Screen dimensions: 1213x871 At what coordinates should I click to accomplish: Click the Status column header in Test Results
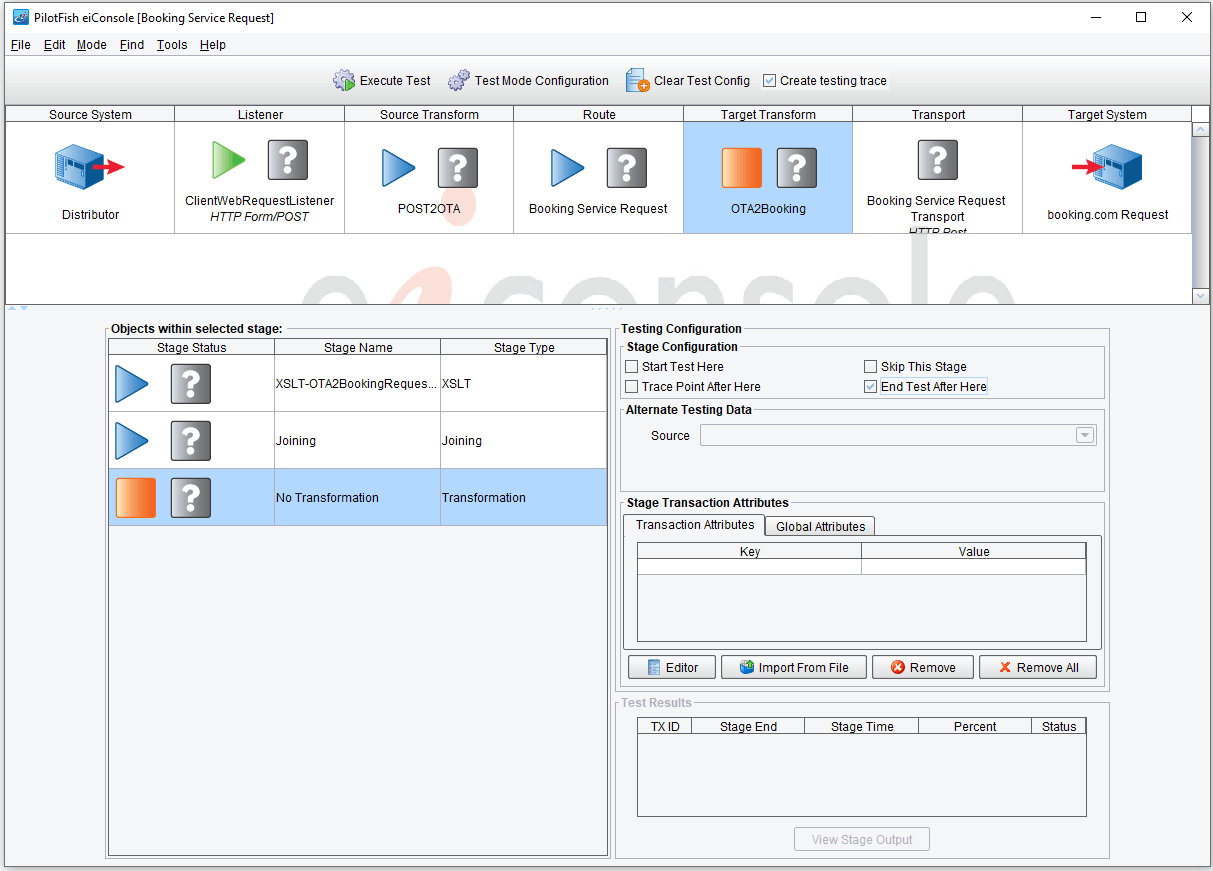point(1058,726)
